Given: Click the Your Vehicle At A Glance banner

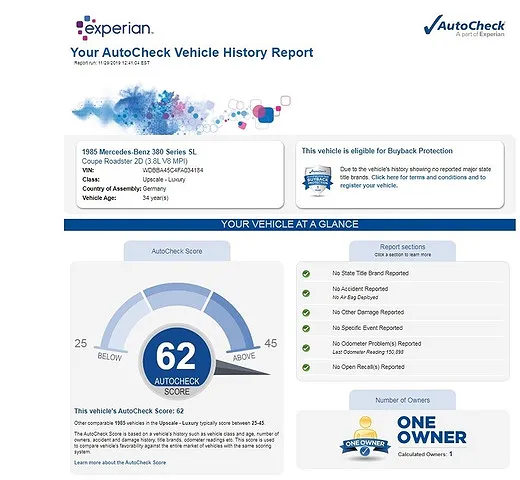Looking at the screenshot, I should [290, 224].
